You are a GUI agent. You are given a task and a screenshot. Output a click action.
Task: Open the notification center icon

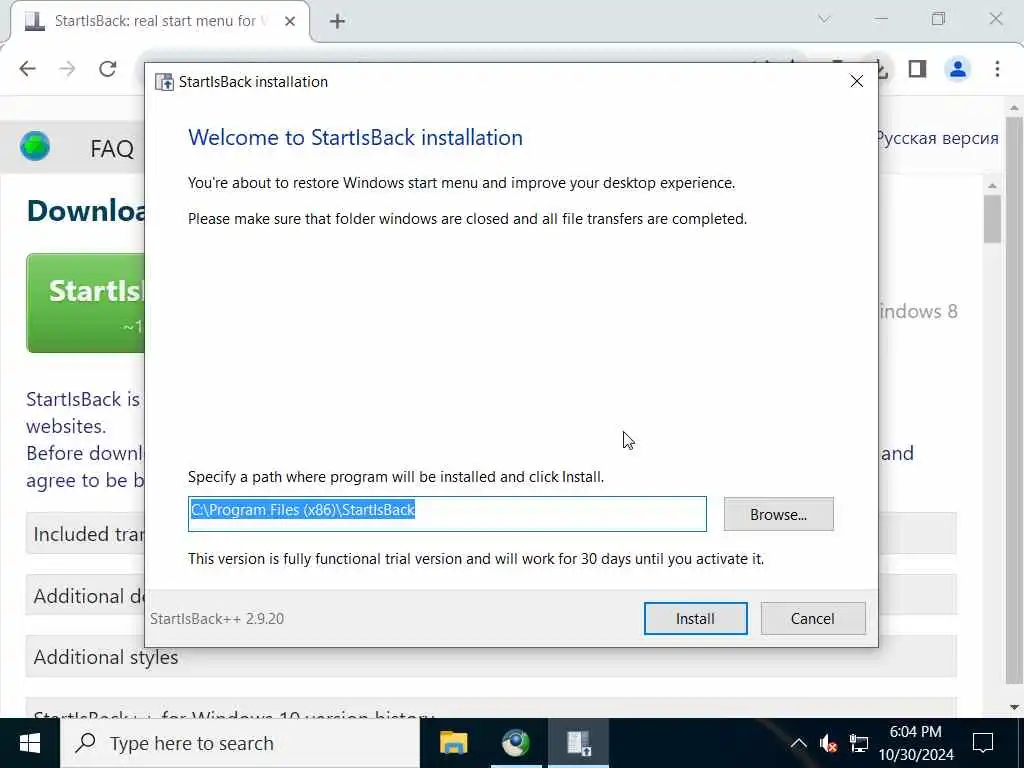coord(982,743)
